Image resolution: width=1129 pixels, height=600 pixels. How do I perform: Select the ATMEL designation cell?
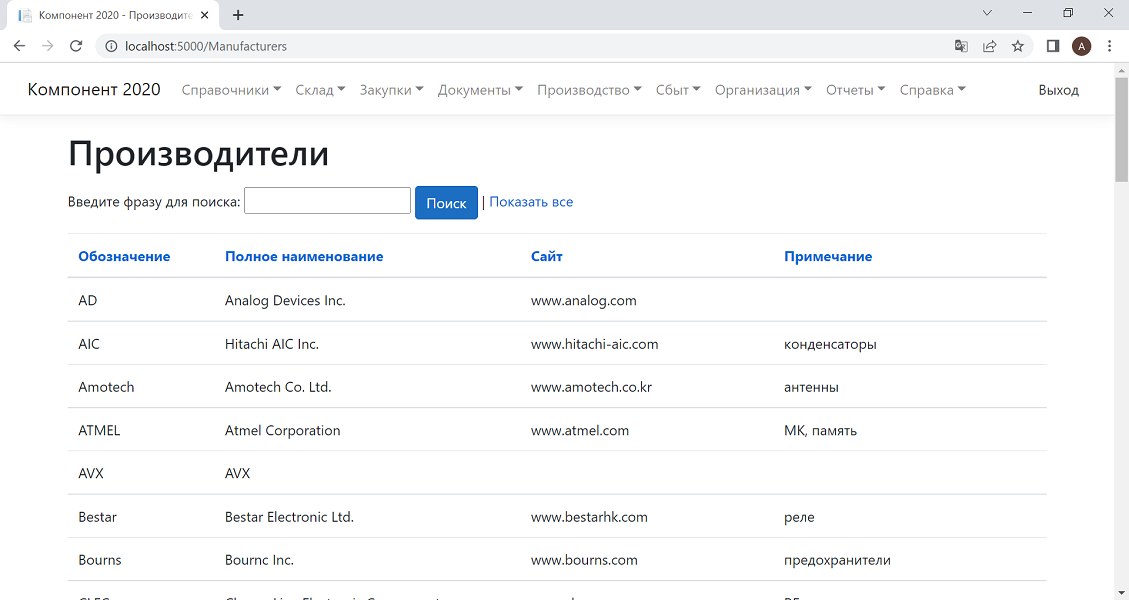[x=99, y=430]
